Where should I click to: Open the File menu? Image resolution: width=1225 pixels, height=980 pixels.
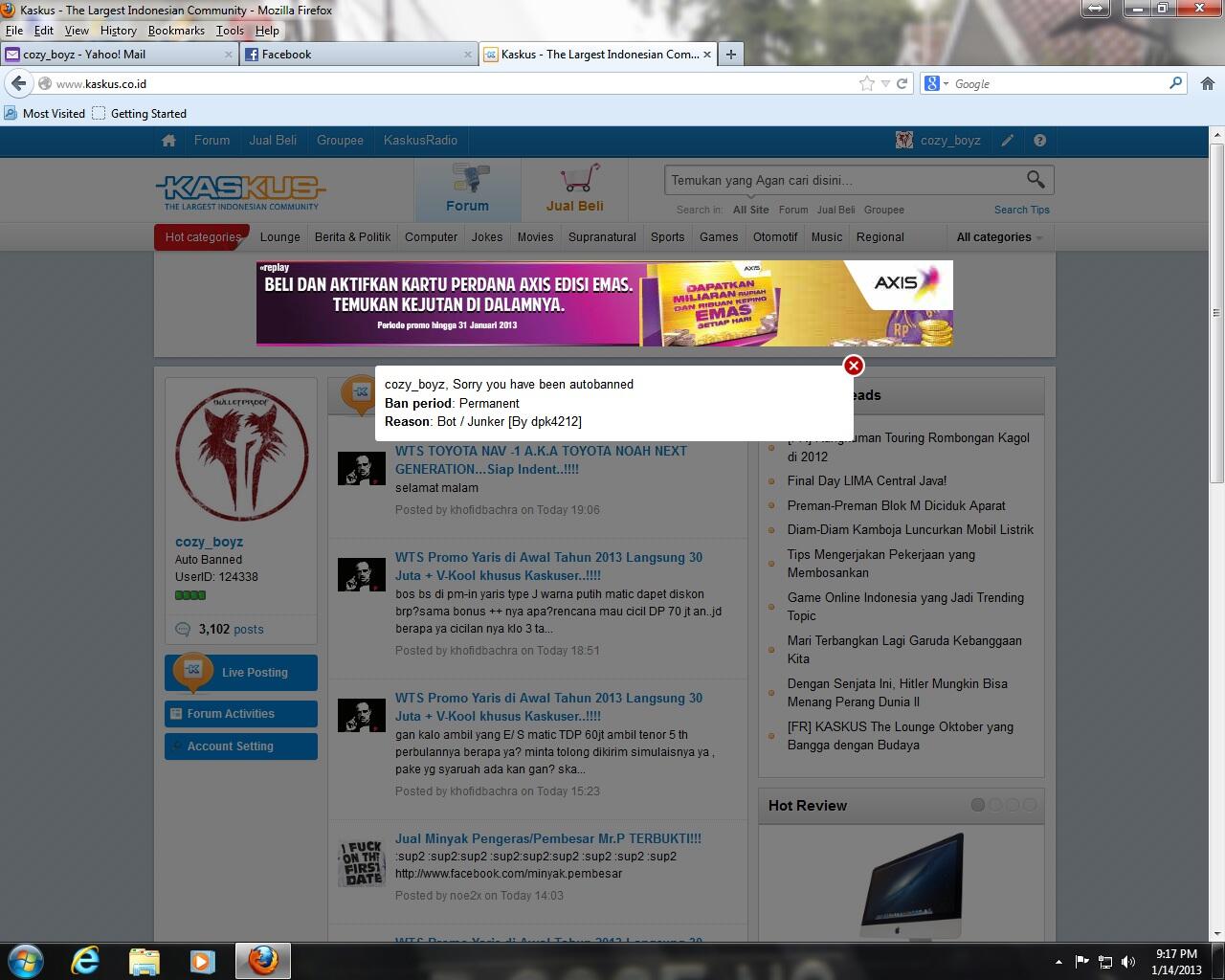click(14, 31)
